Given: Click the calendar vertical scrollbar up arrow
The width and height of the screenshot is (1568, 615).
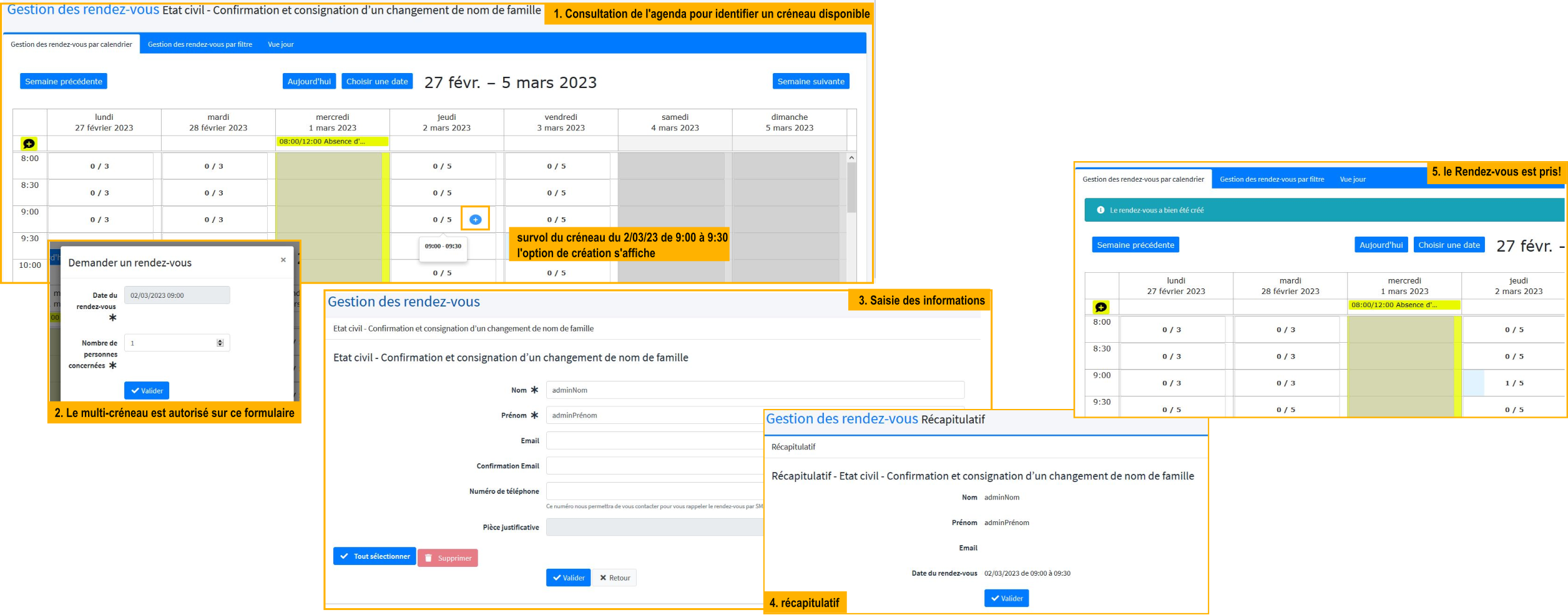Looking at the screenshot, I should 851,158.
